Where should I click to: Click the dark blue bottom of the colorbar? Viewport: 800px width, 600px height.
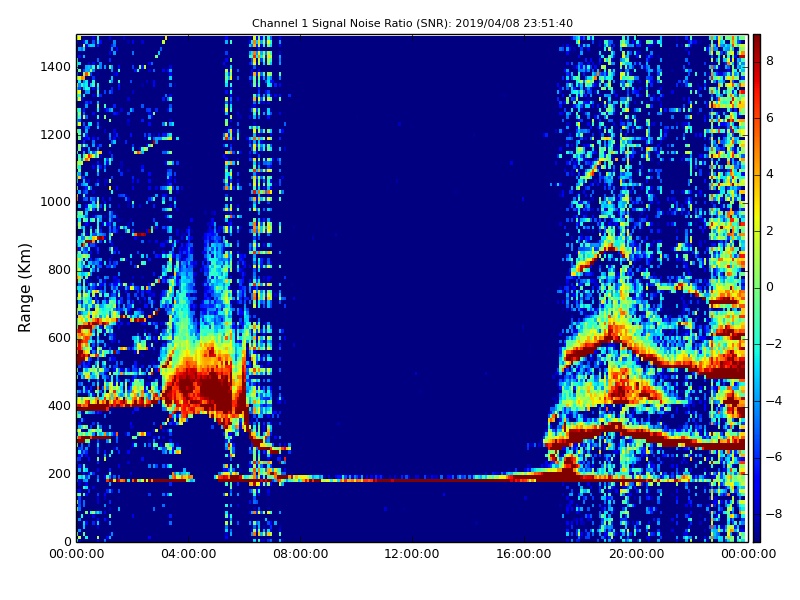point(757,533)
